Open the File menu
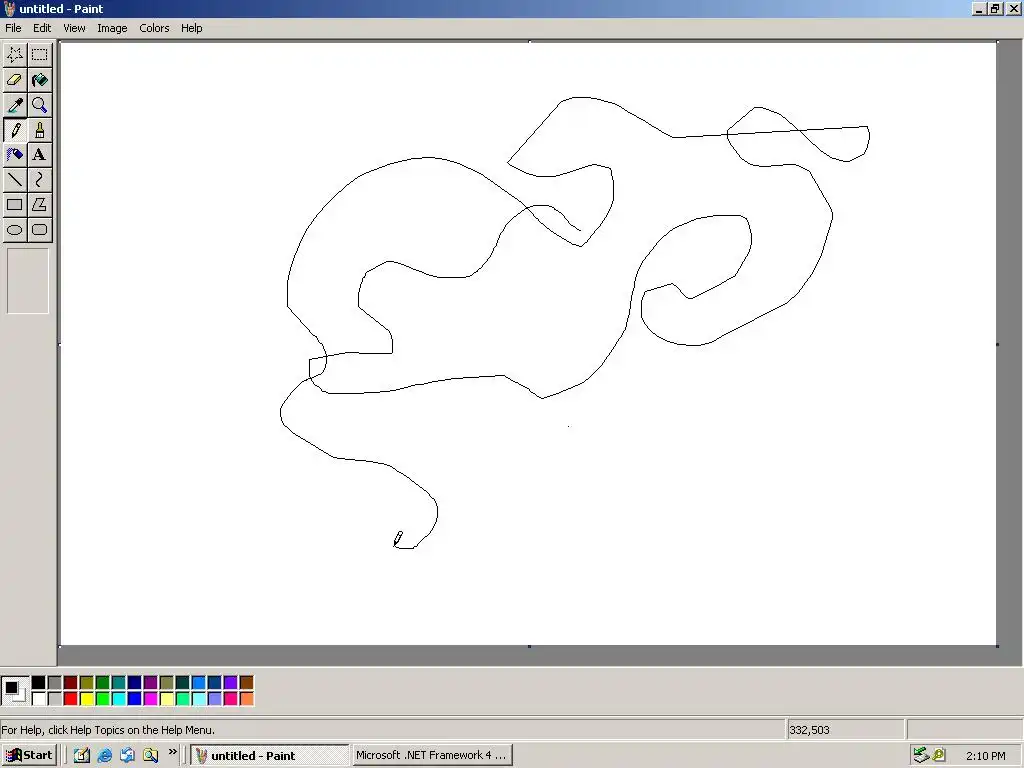The height and width of the screenshot is (768, 1024). click(x=13, y=28)
